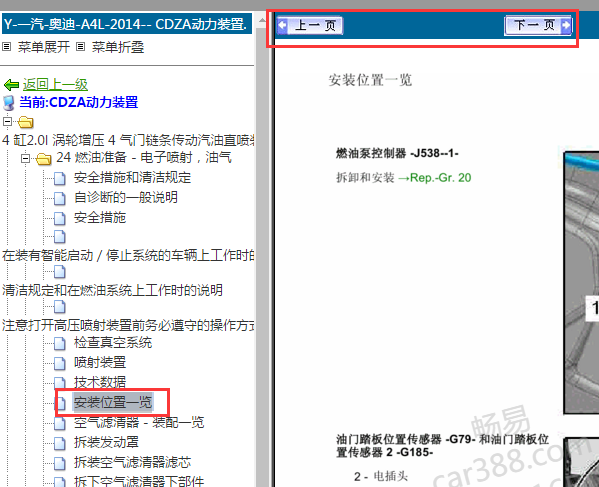599x487 pixels.
Task: Open 拆下空气滤清器下部件 tree entry
Action: click(139, 481)
